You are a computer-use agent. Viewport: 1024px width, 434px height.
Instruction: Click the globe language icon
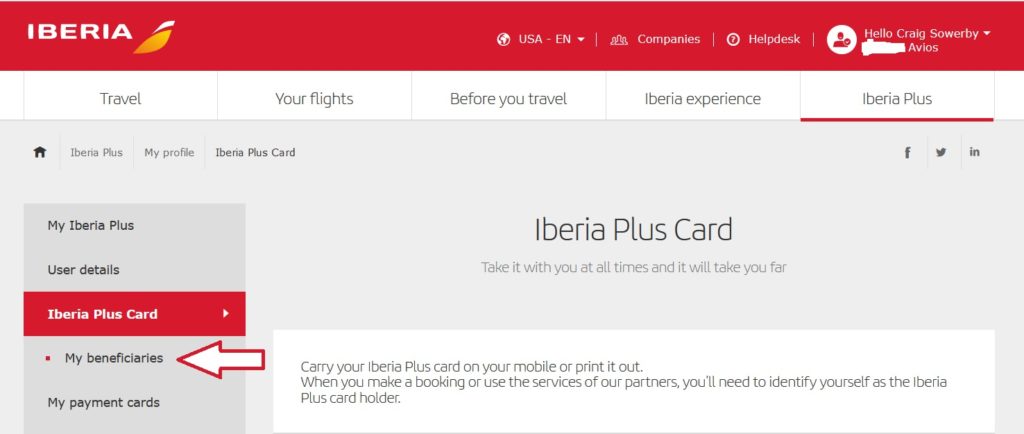tap(503, 40)
